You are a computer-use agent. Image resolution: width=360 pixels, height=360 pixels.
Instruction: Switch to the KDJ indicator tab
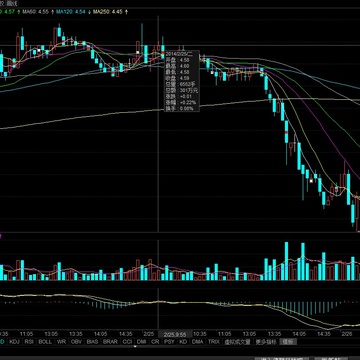14,342
